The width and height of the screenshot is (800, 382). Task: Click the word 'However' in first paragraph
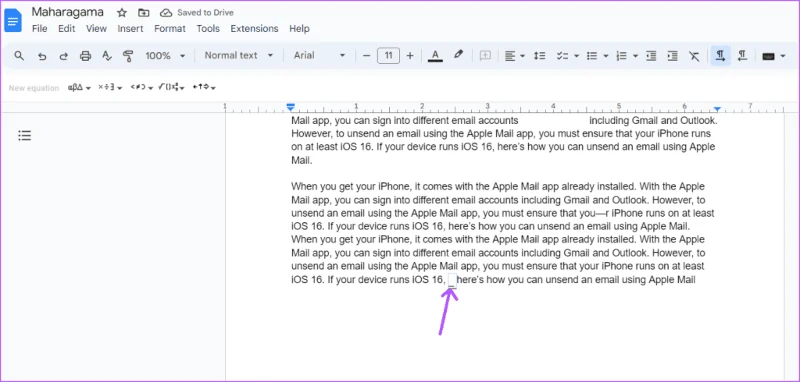[x=311, y=134]
